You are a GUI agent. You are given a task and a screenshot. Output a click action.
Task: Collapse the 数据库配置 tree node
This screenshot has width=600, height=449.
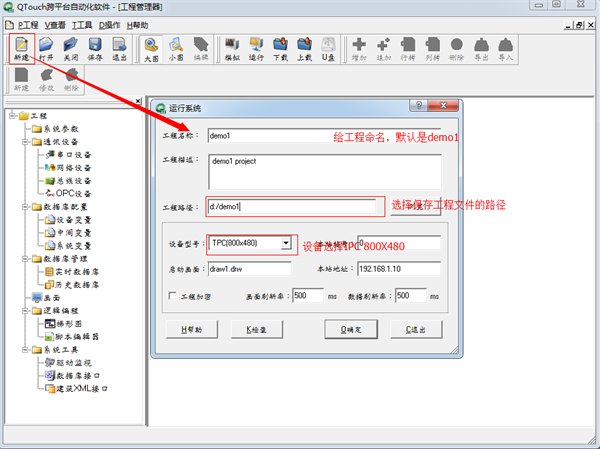tap(24, 206)
